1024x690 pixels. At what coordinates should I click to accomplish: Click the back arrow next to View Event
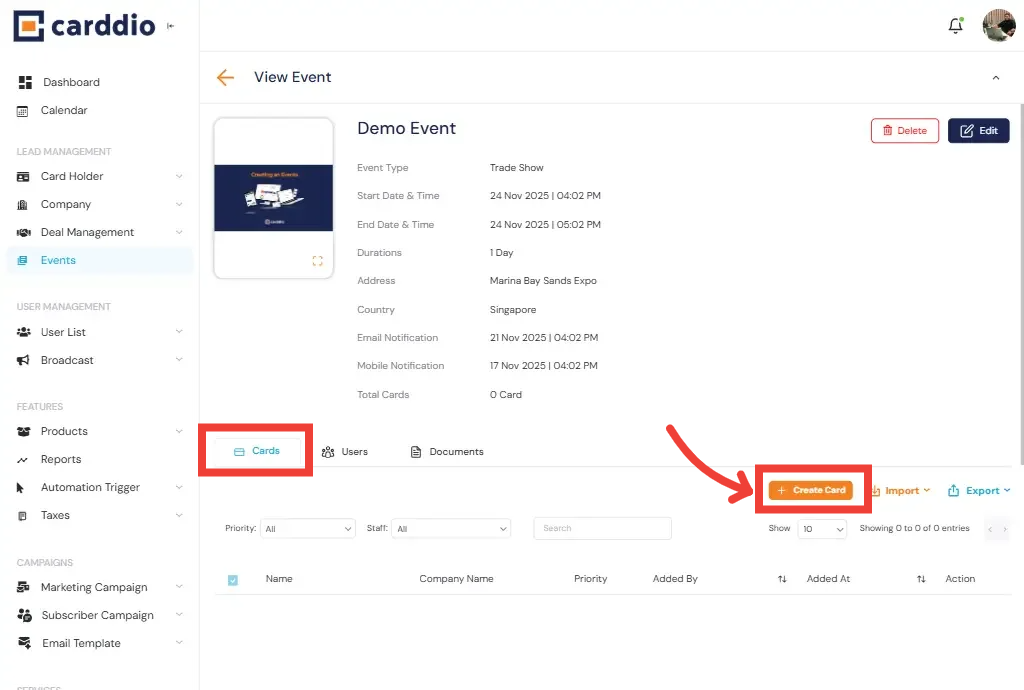[x=225, y=76]
